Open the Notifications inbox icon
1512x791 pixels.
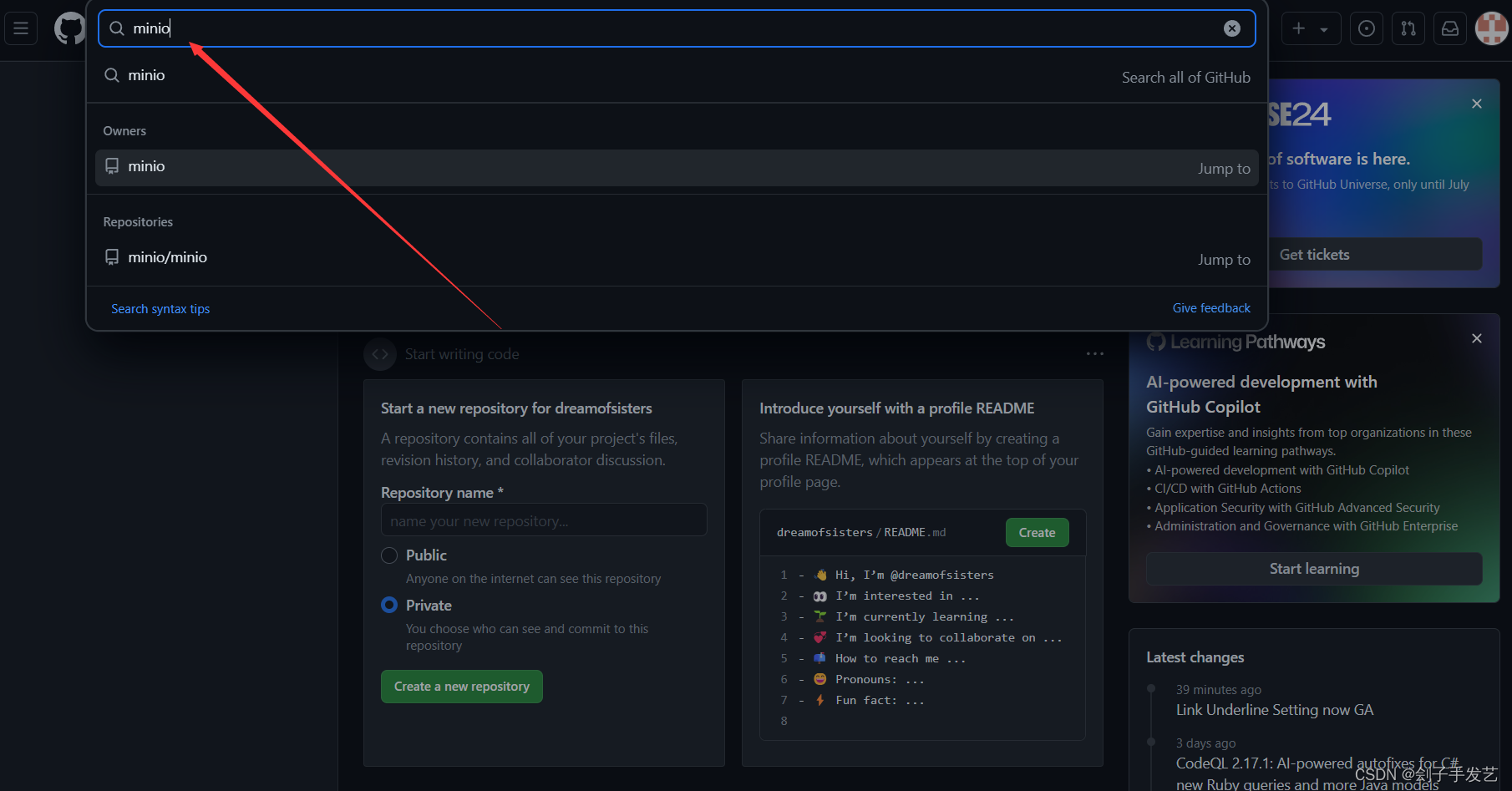1450,28
